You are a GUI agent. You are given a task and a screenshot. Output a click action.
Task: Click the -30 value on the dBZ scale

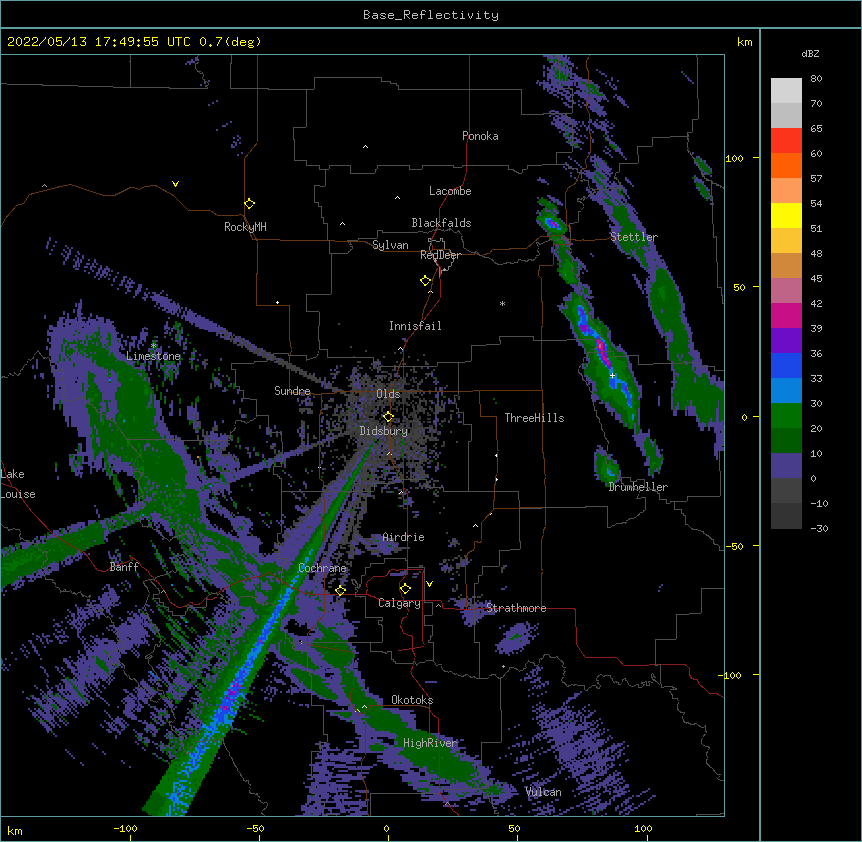coord(819,528)
